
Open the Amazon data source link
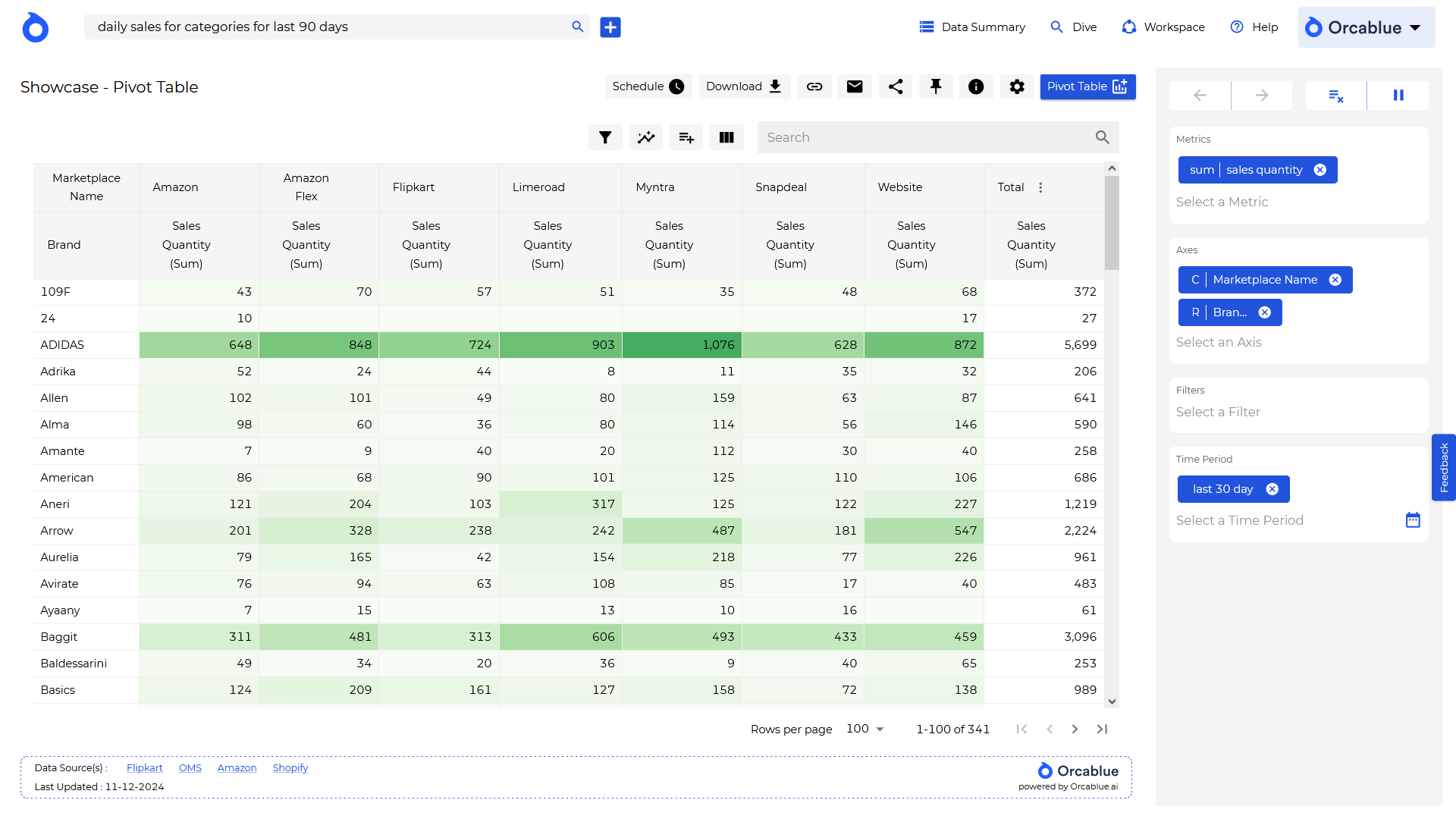tap(237, 767)
